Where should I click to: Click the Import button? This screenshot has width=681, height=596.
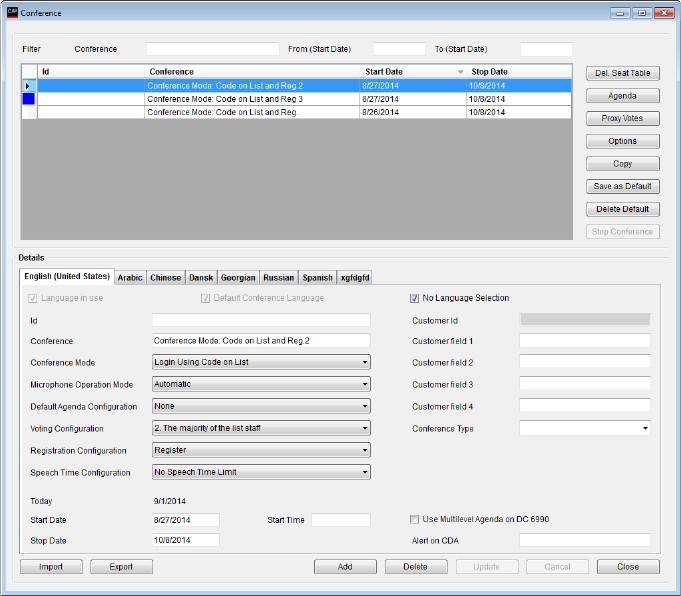coord(51,567)
